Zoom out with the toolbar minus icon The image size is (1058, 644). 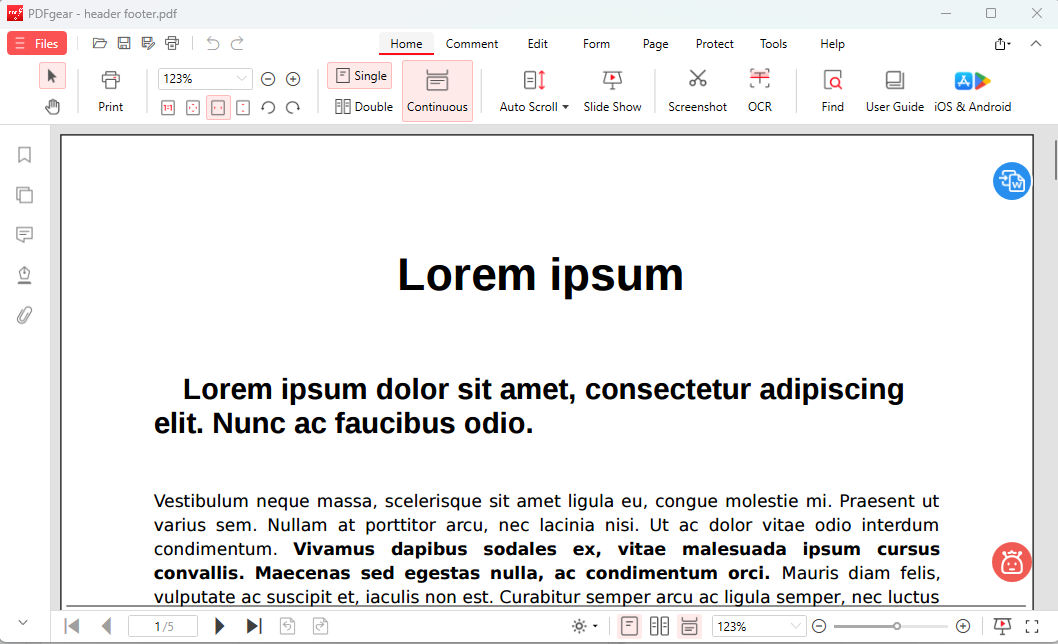268,79
